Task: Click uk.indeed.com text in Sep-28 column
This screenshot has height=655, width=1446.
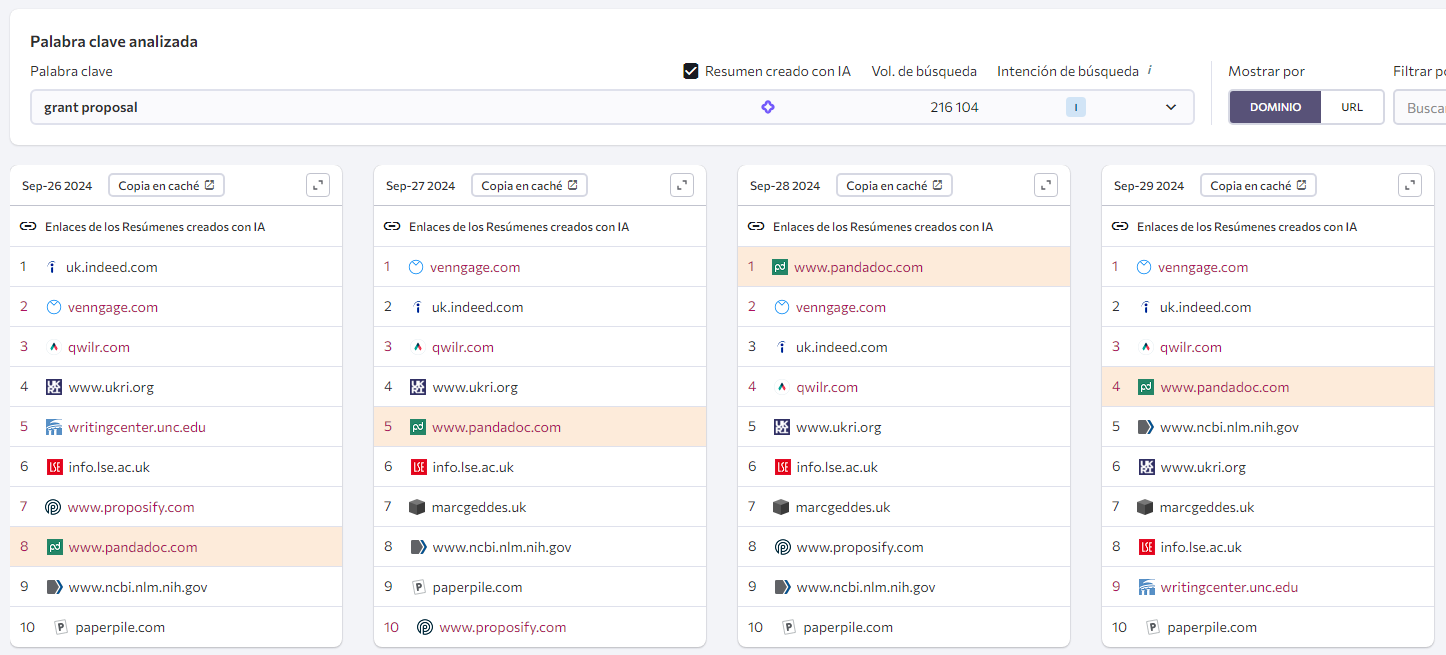Action: click(x=842, y=347)
